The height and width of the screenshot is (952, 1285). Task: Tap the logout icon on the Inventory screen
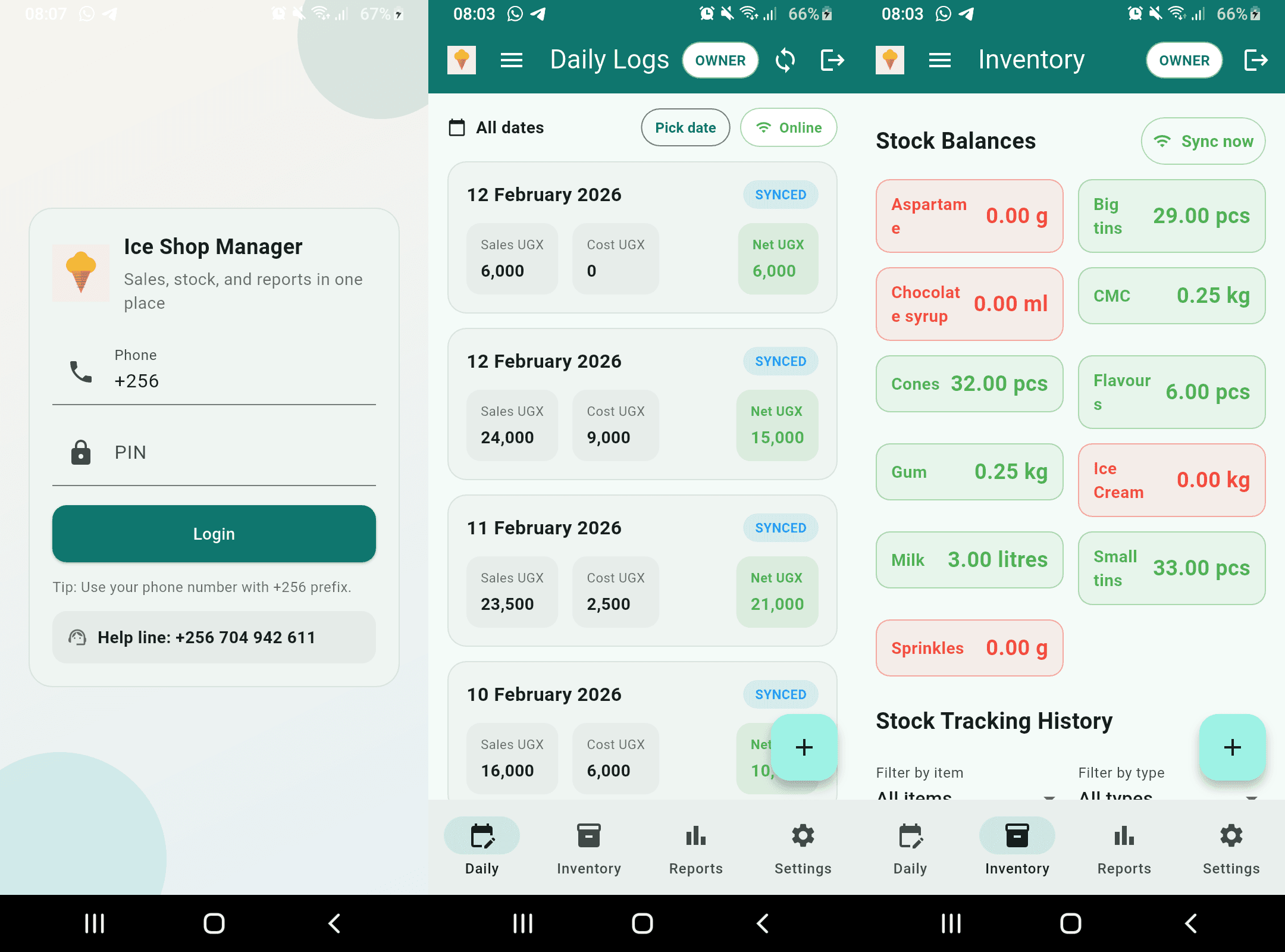1257,59
